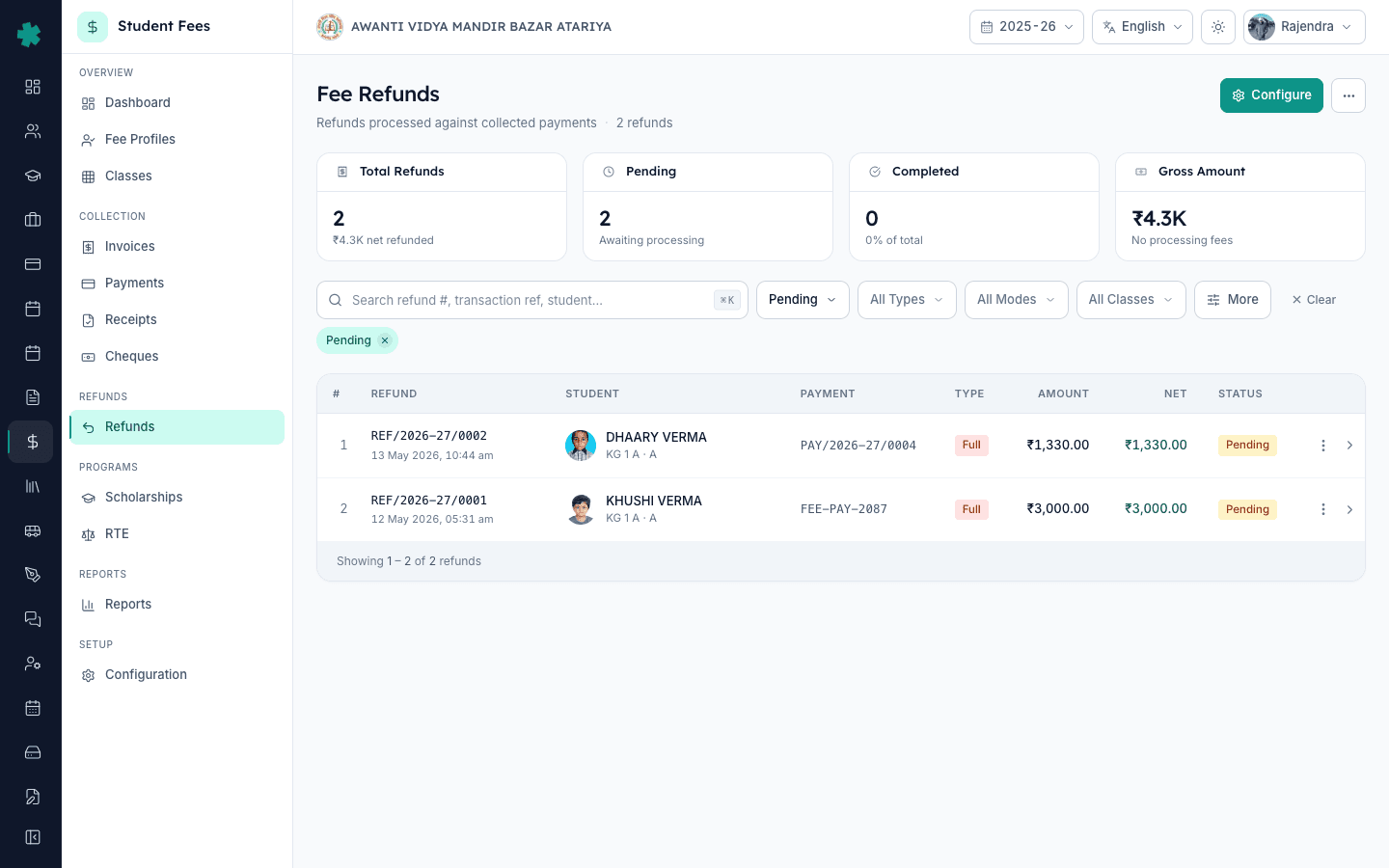Open Classes in the sidebar
This screenshot has width=1389, height=868.
177,176
